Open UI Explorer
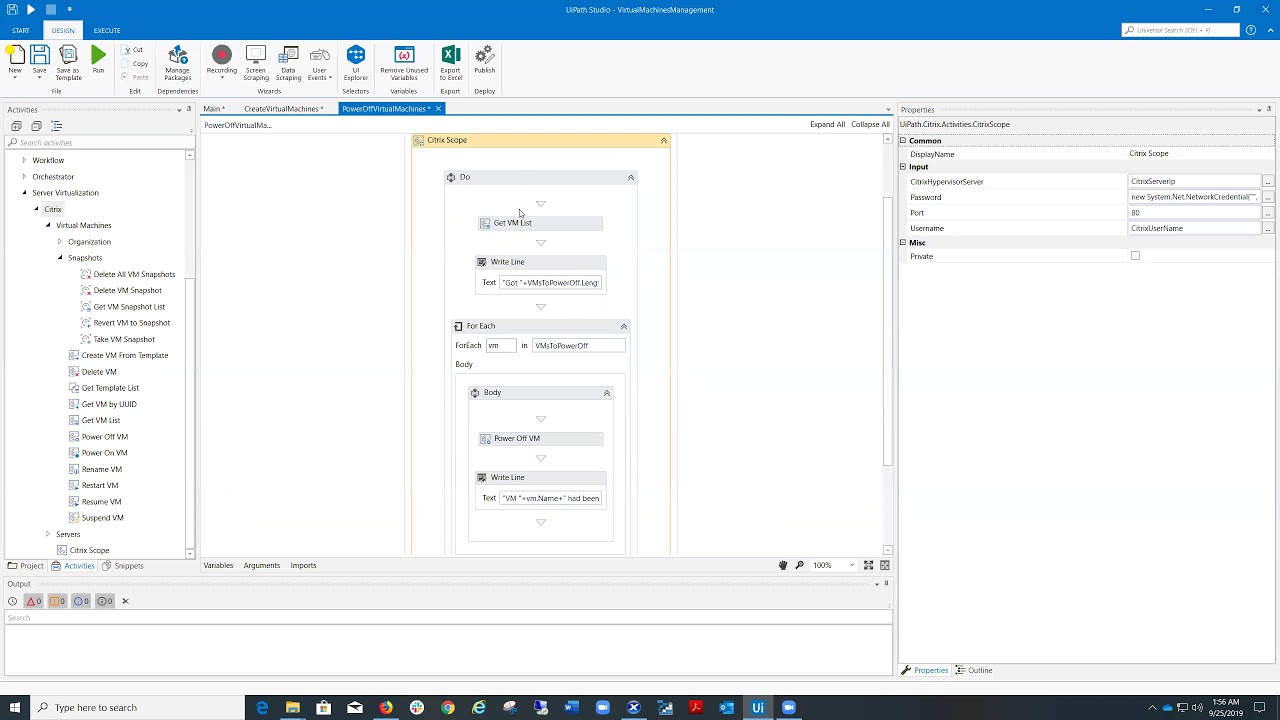This screenshot has width=1280, height=720. 356,63
